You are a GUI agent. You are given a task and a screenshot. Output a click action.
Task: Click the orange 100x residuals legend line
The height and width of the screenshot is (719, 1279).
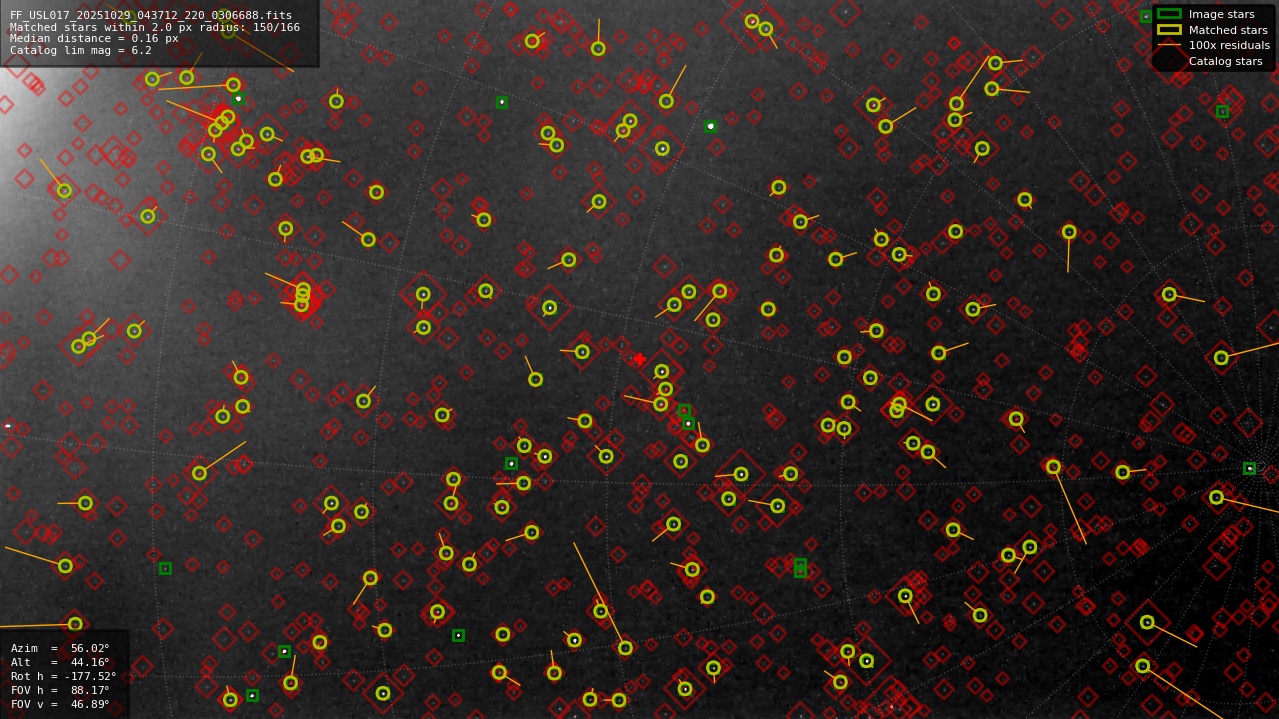pyautogui.click(x=1169, y=46)
